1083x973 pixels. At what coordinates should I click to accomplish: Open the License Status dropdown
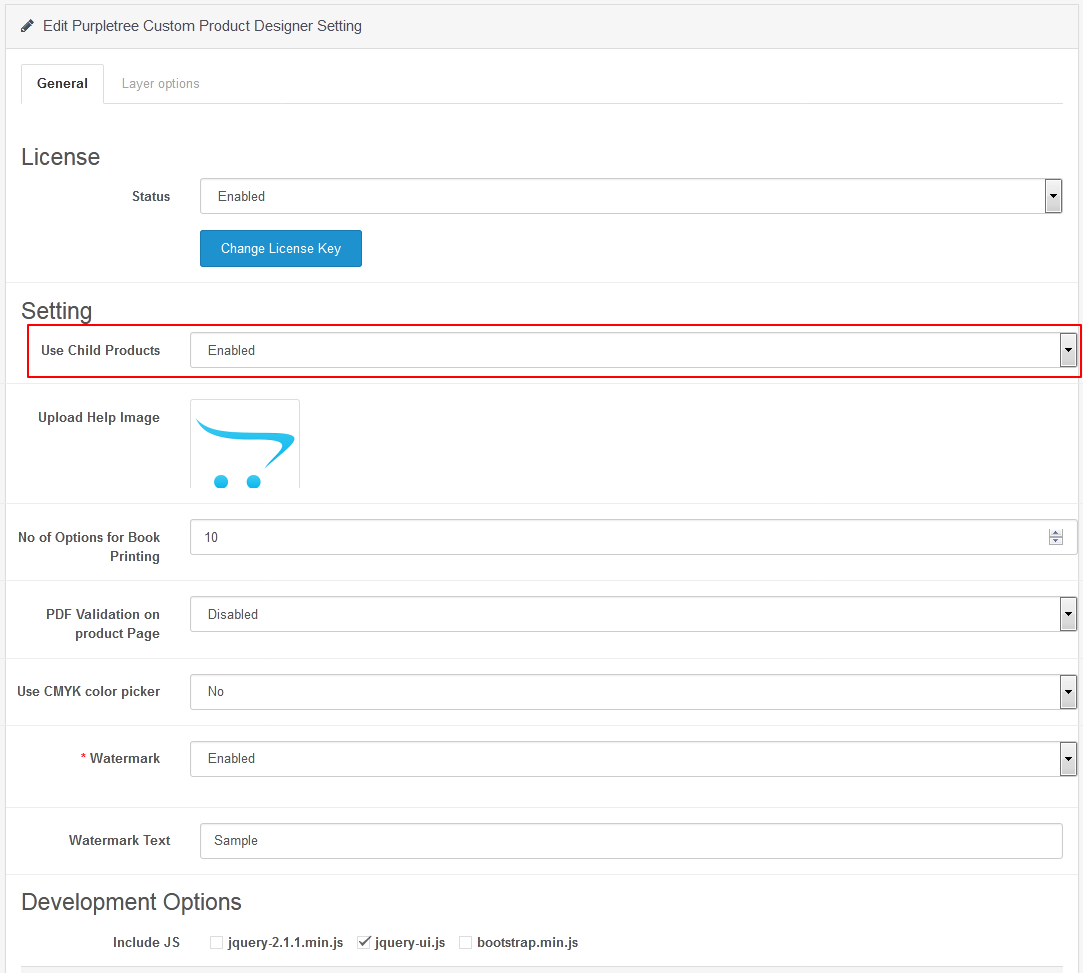[x=631, y=196]
